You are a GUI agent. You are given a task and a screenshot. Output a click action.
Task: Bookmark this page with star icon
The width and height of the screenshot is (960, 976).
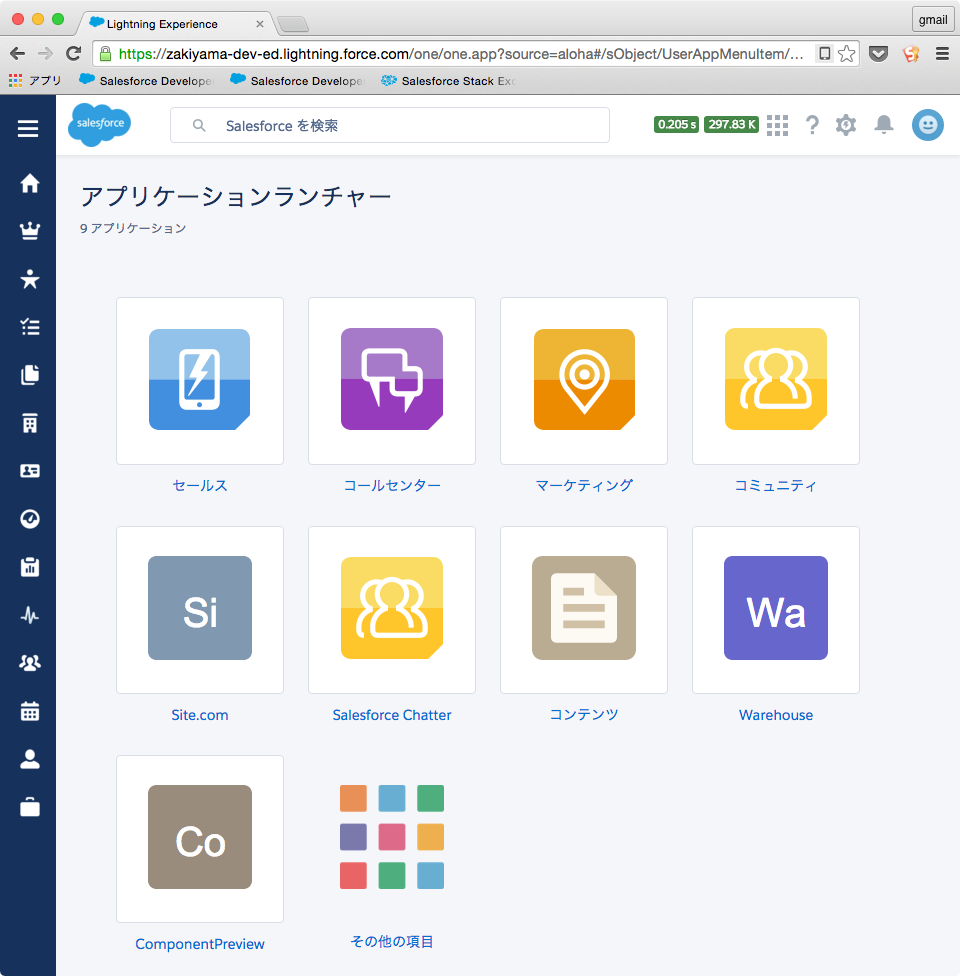coord(846,54)
